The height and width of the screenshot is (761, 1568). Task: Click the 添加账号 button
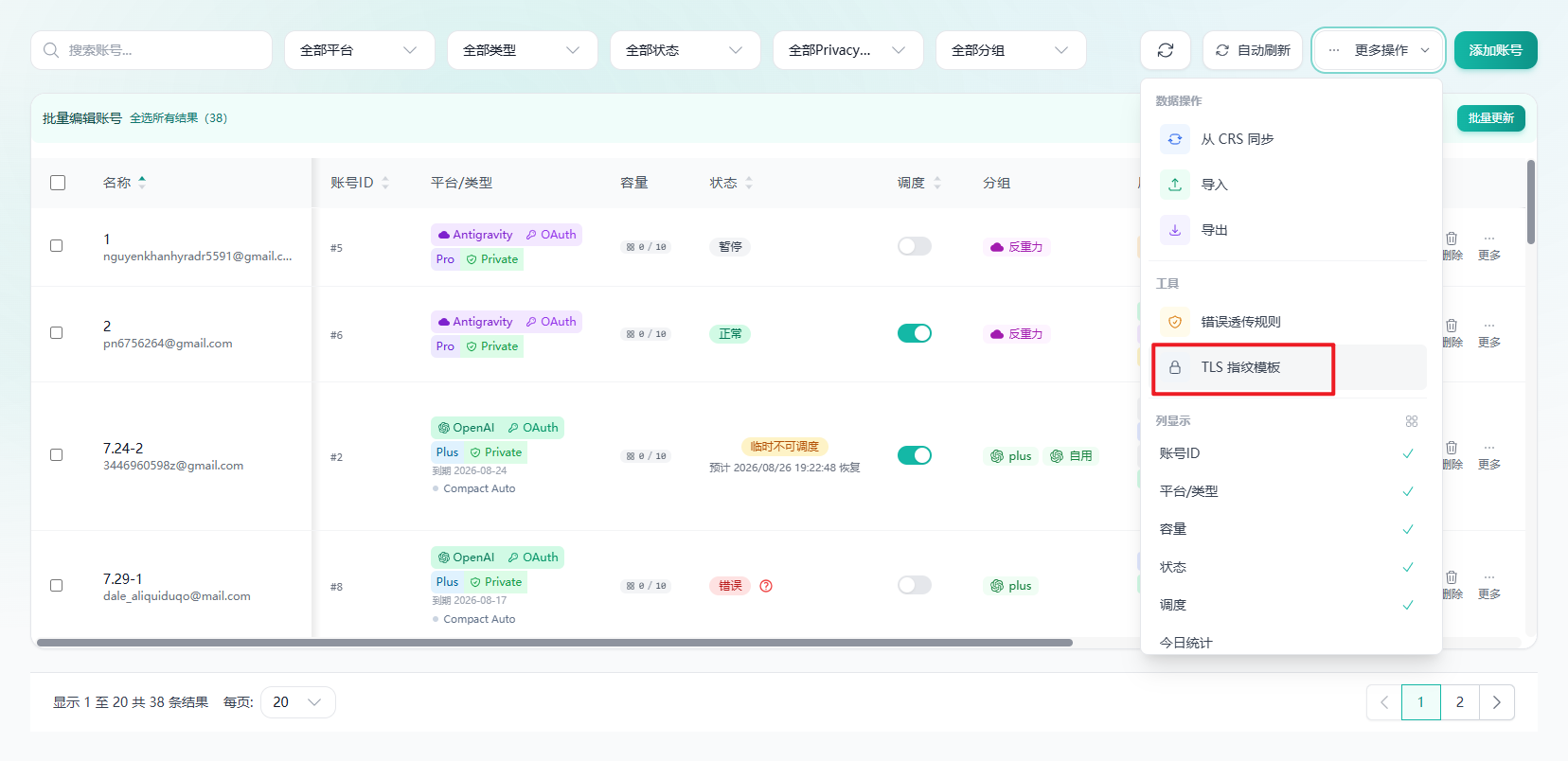[x=1496, y=50]
